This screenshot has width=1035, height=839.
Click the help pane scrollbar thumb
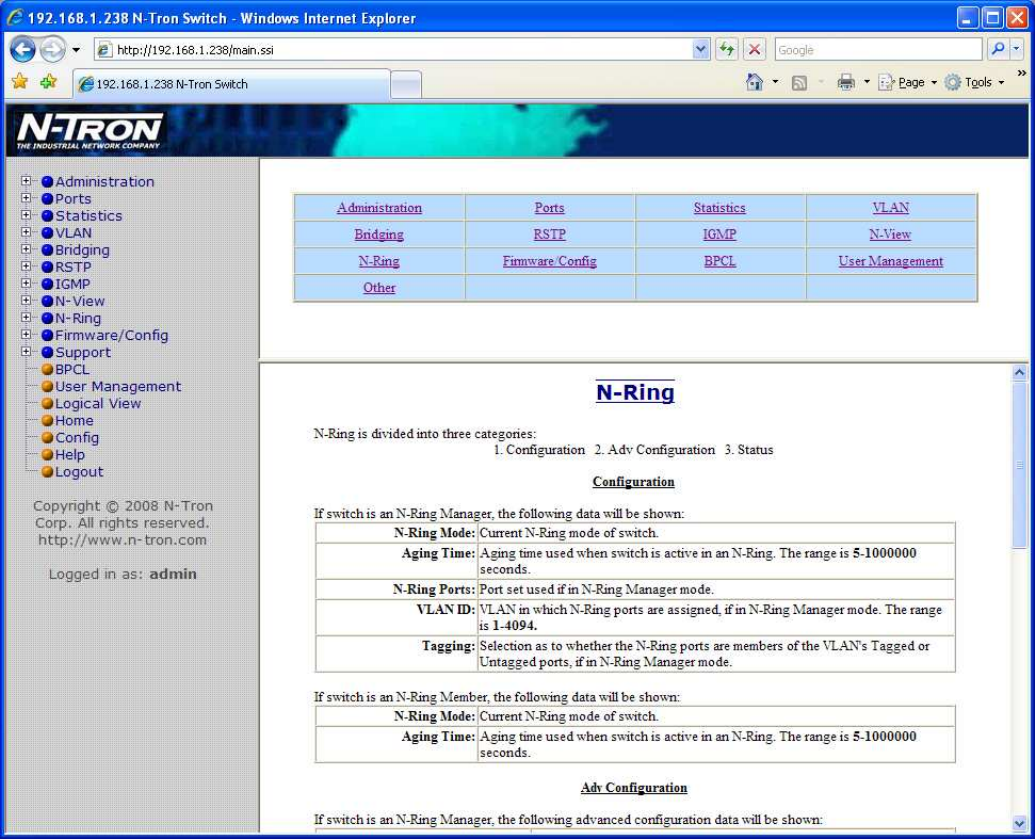pyautogui.click(x=1019, y=464)
